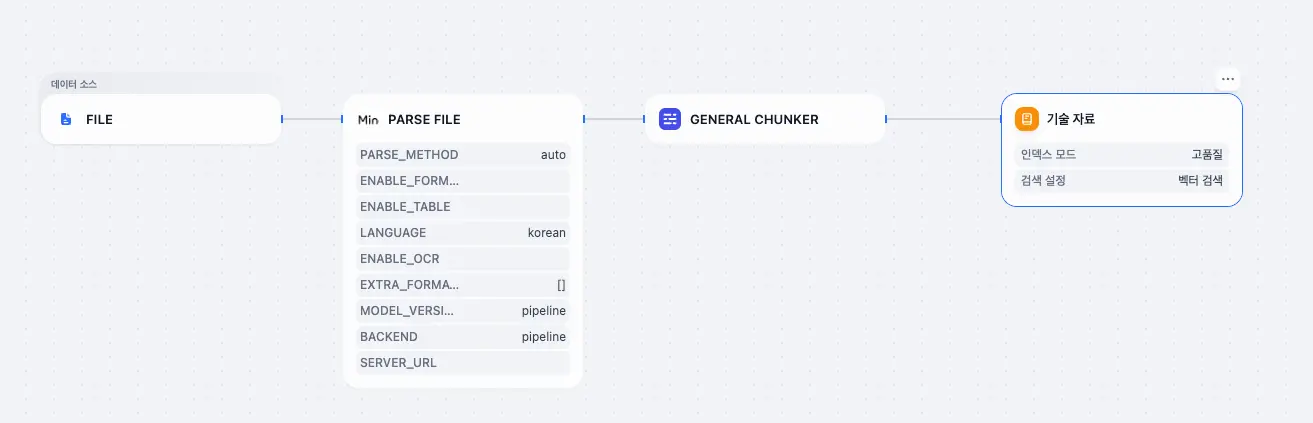Click the SERVER_URL parameter row
Image resolution: width=1313 pixels, height=423 pixels.
[x=462, y=363]
